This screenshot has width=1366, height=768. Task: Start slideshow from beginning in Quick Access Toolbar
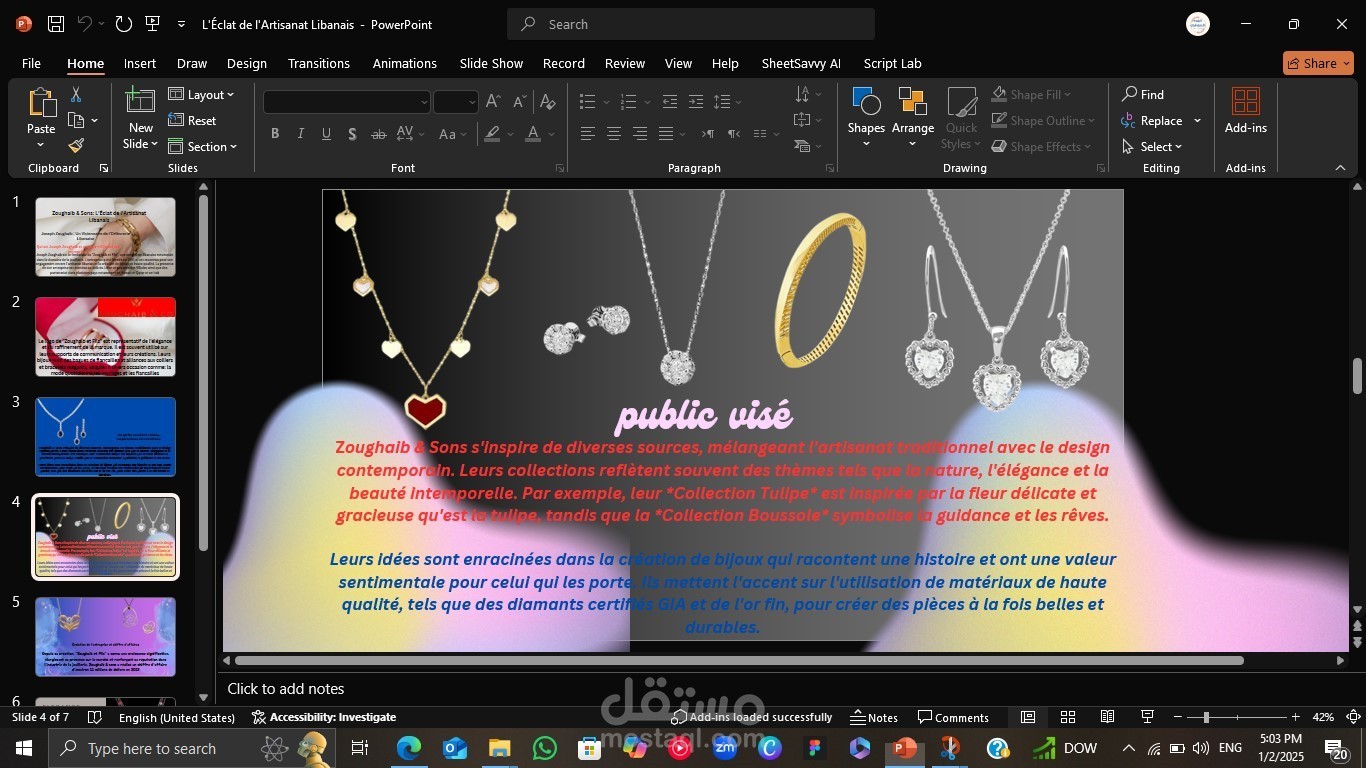tap(152, 24)
